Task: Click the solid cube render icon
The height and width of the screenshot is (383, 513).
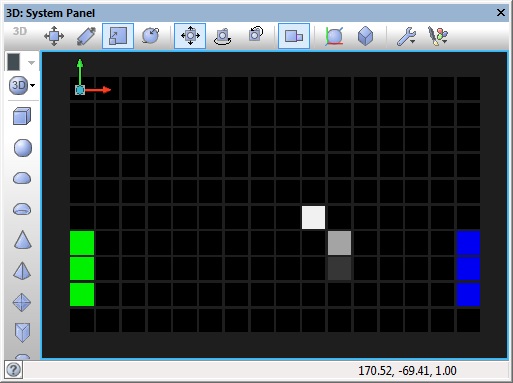Action: (365, 36)
